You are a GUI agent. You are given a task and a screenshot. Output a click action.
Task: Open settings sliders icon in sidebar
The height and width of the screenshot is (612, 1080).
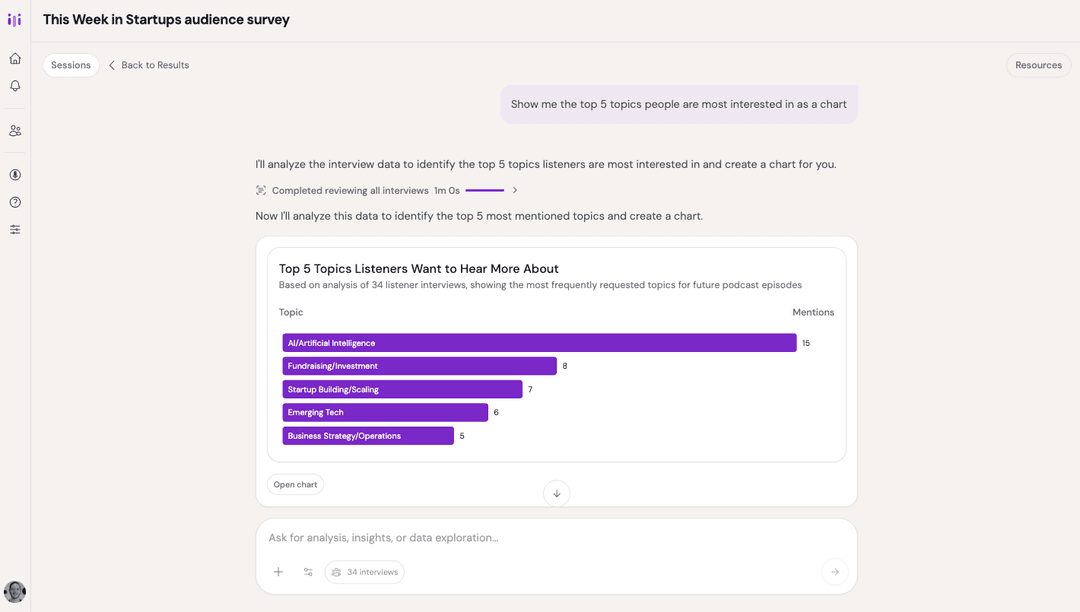(15, 229)
